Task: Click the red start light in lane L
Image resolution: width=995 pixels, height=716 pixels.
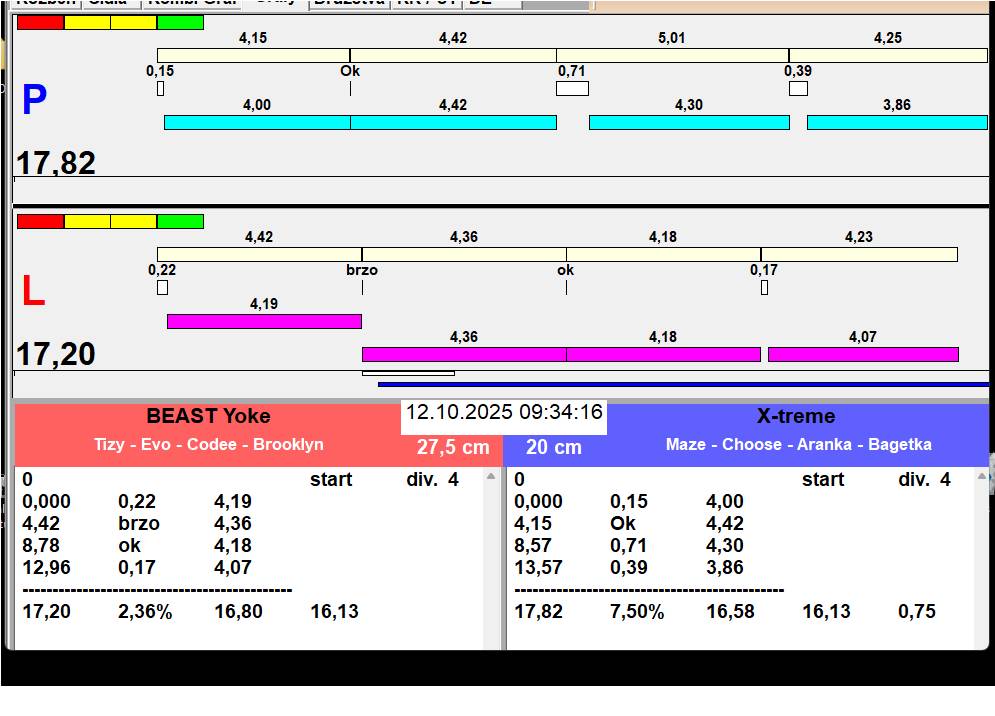Action: (40, 221)
